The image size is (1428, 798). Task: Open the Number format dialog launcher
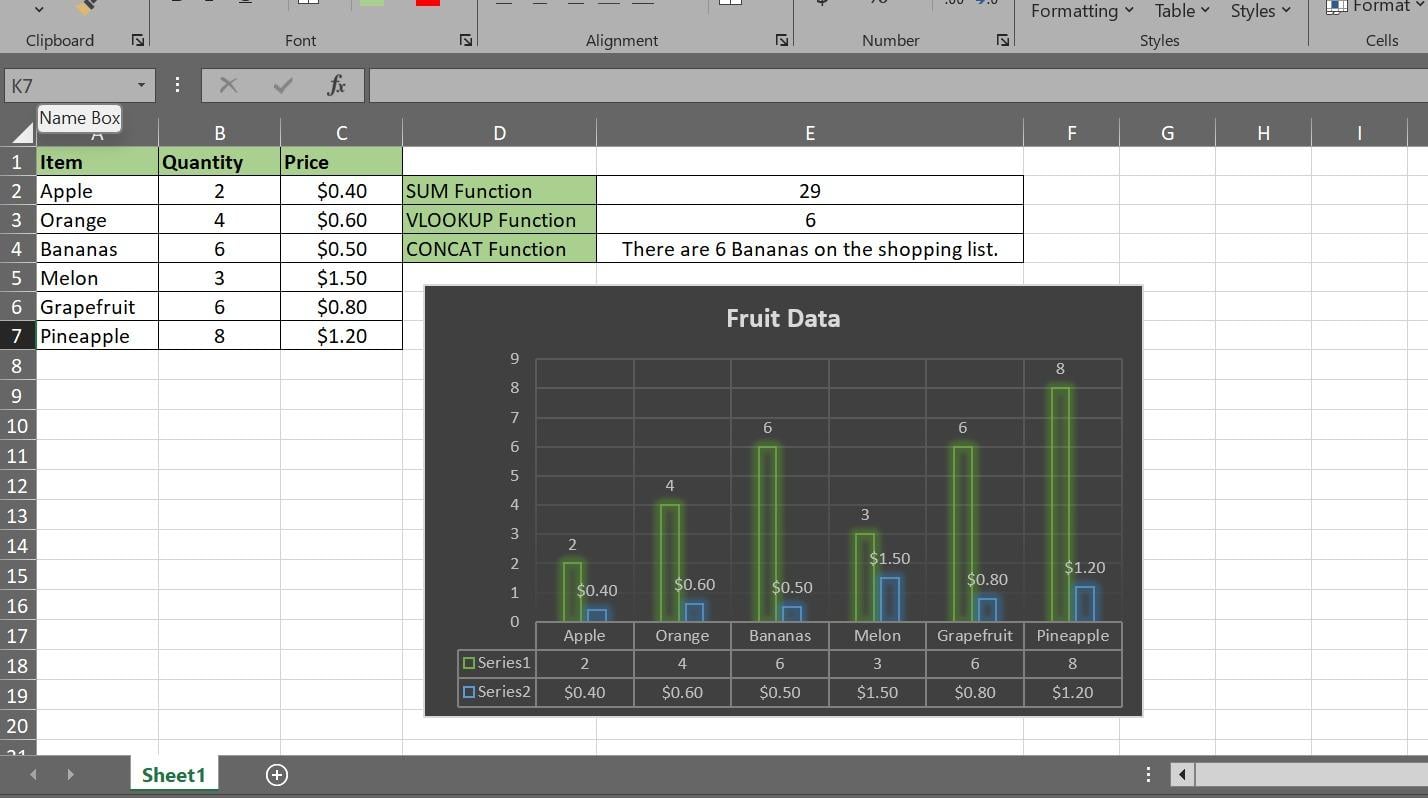[1003, 40]
